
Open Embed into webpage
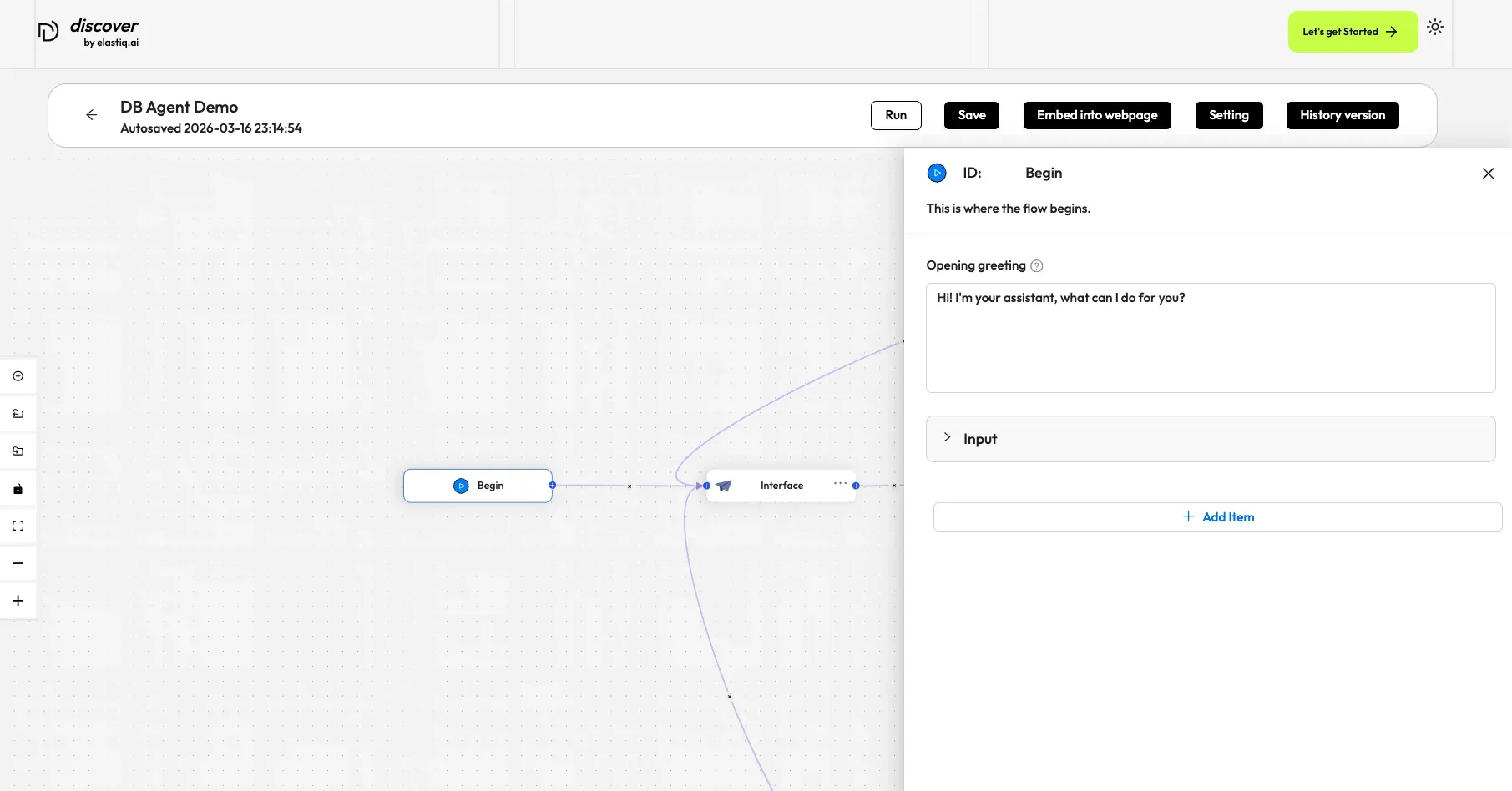click(1096, 115)
